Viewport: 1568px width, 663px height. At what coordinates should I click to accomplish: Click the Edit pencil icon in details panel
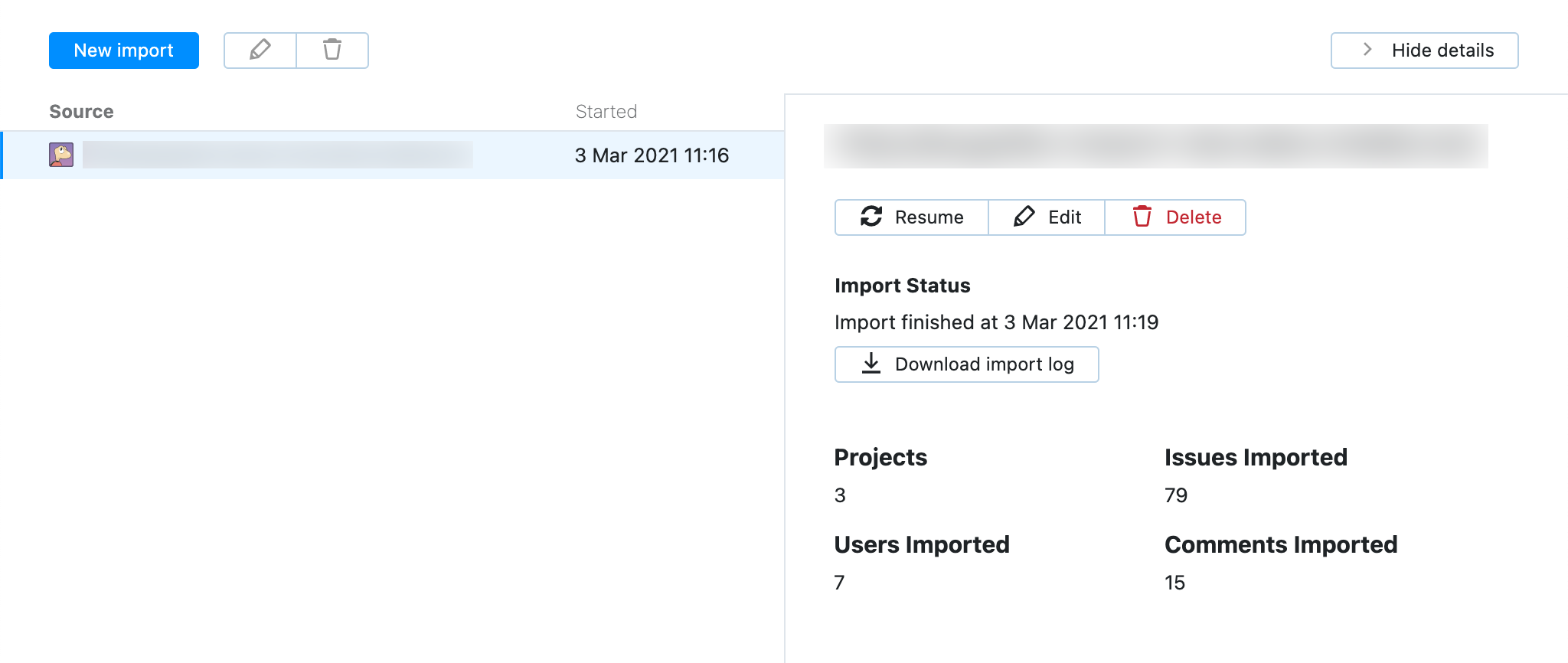tap(1024, 217)
